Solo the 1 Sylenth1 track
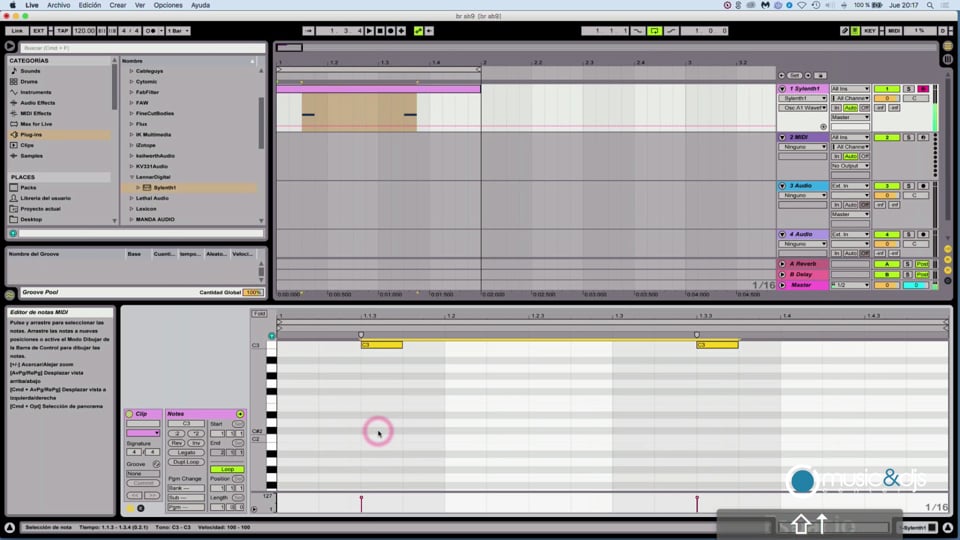 point(909,89)
